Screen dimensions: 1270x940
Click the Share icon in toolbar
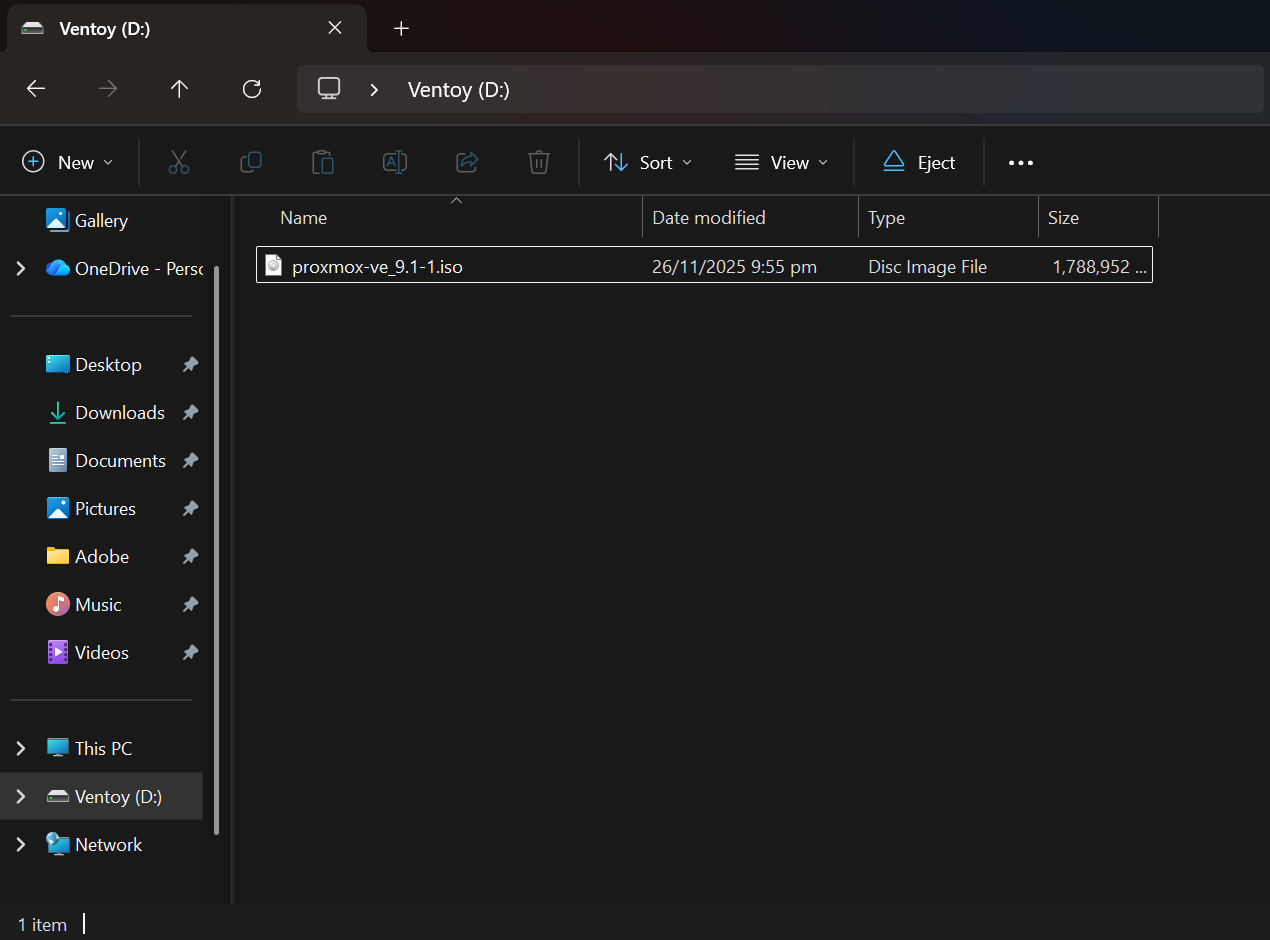[467, 162]
